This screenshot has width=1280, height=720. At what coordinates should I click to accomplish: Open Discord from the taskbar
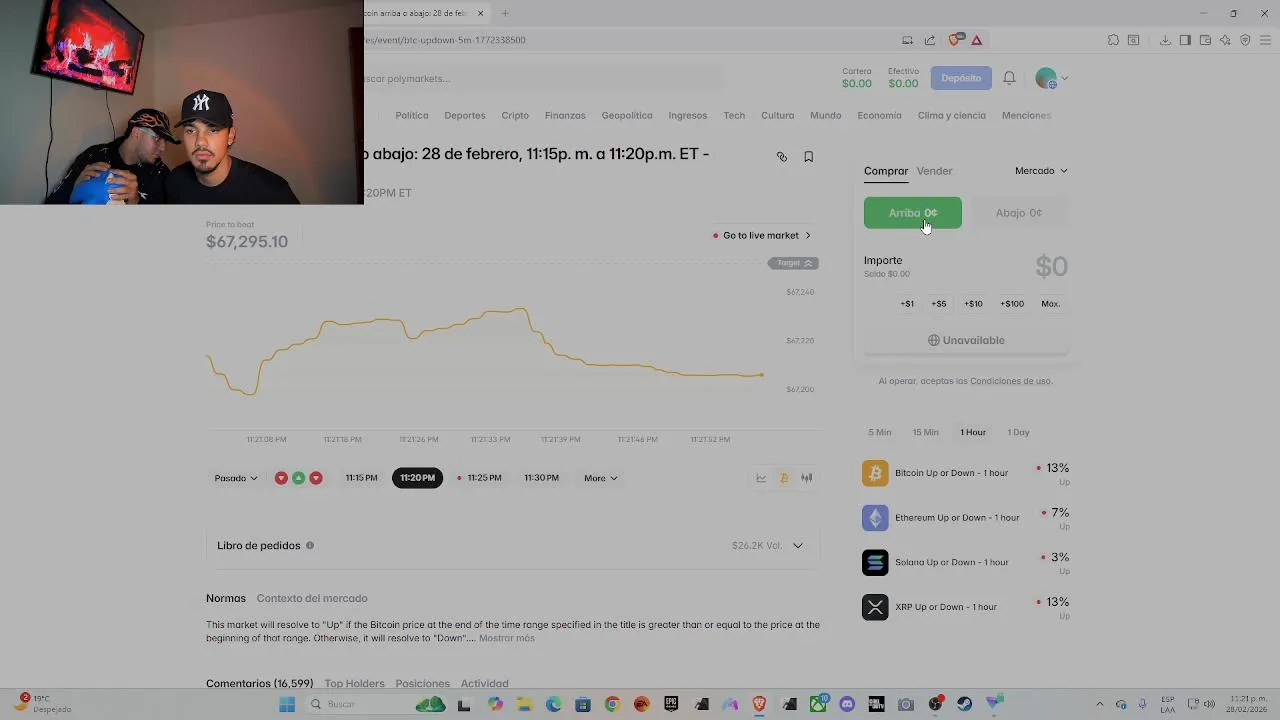pos(848,704)
